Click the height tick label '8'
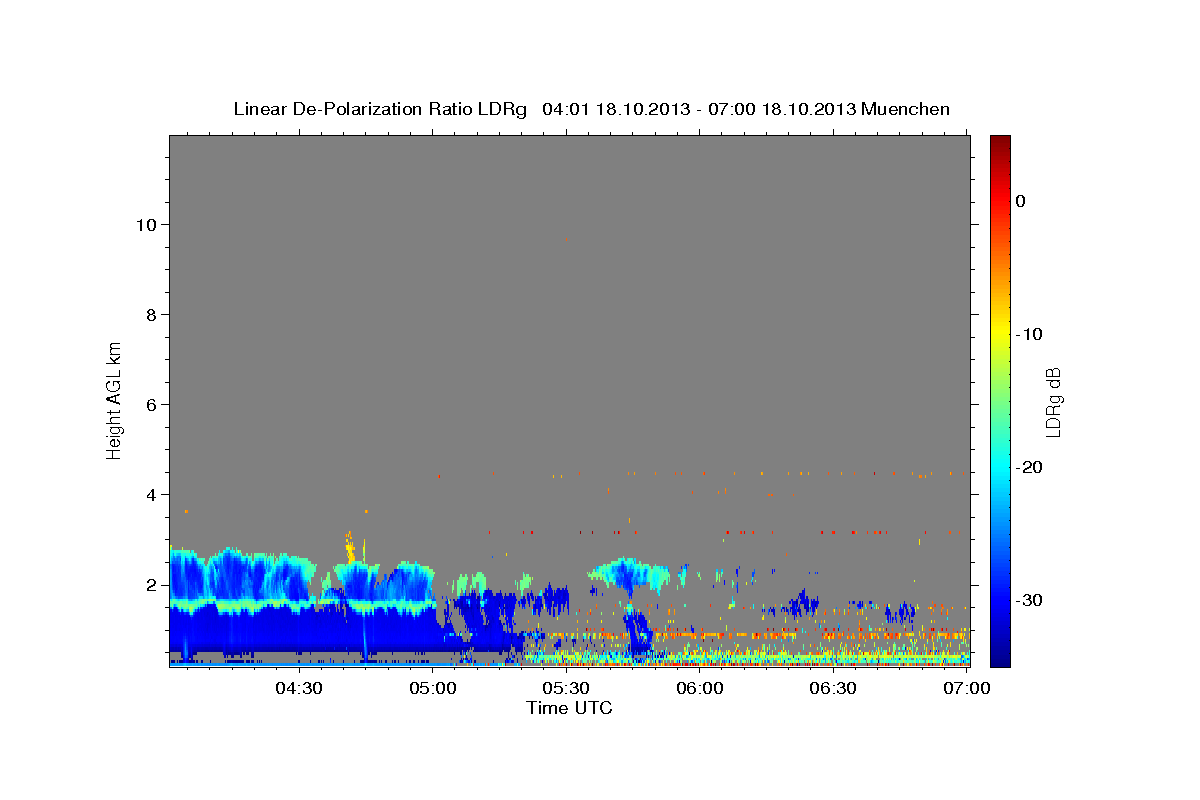Viewport: 1200px width, 800px height. coord(149,314)
